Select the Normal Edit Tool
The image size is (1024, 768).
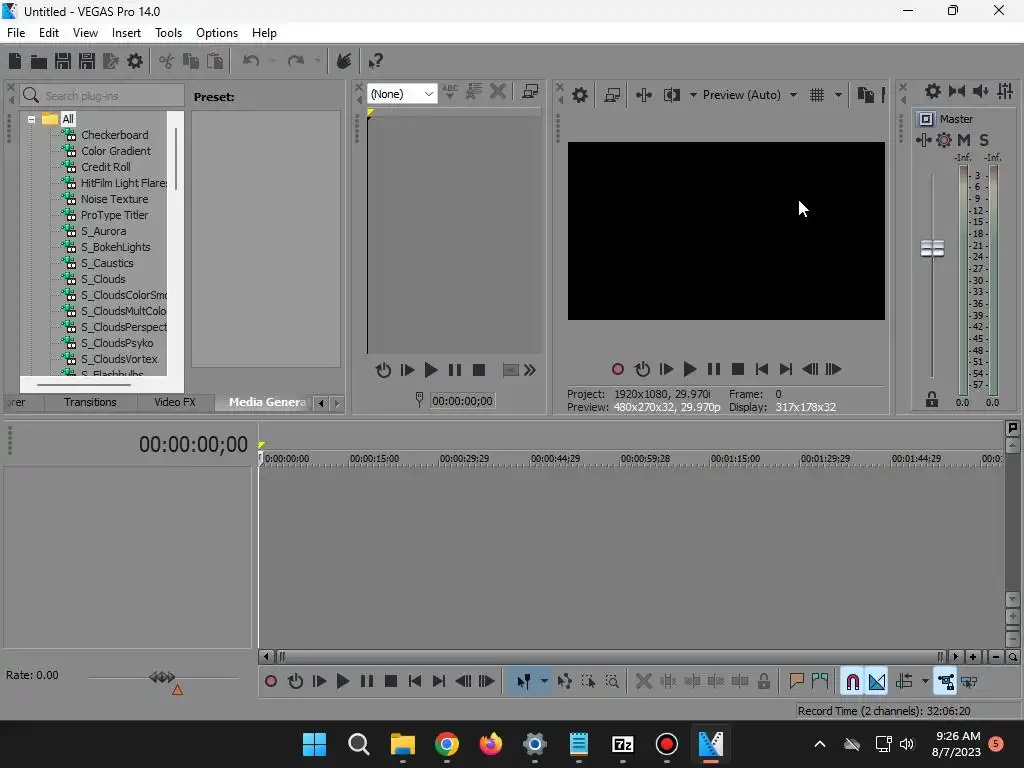523,682
